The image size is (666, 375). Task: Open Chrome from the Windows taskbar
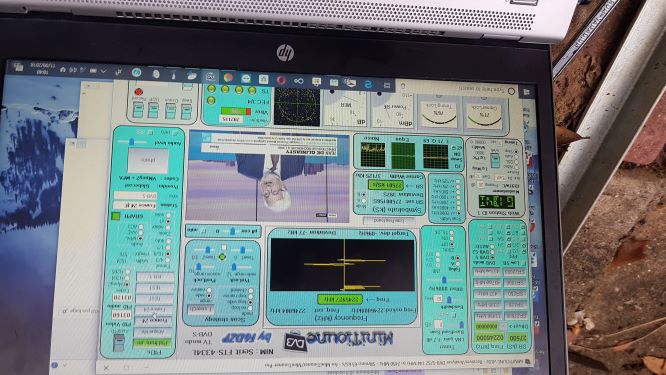pyautogui.click(x=229, y=78)
